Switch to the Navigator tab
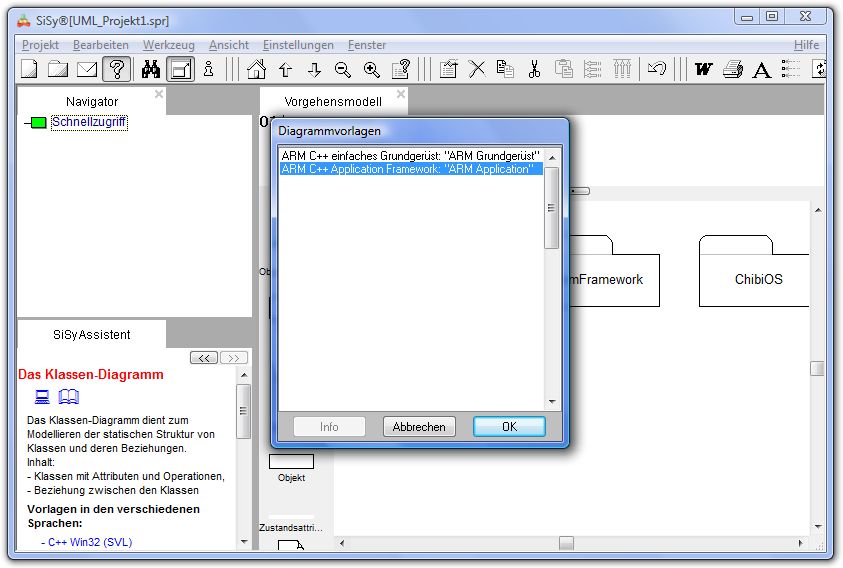The width and height of the screenshot is (843, 568). coord(92,102)
